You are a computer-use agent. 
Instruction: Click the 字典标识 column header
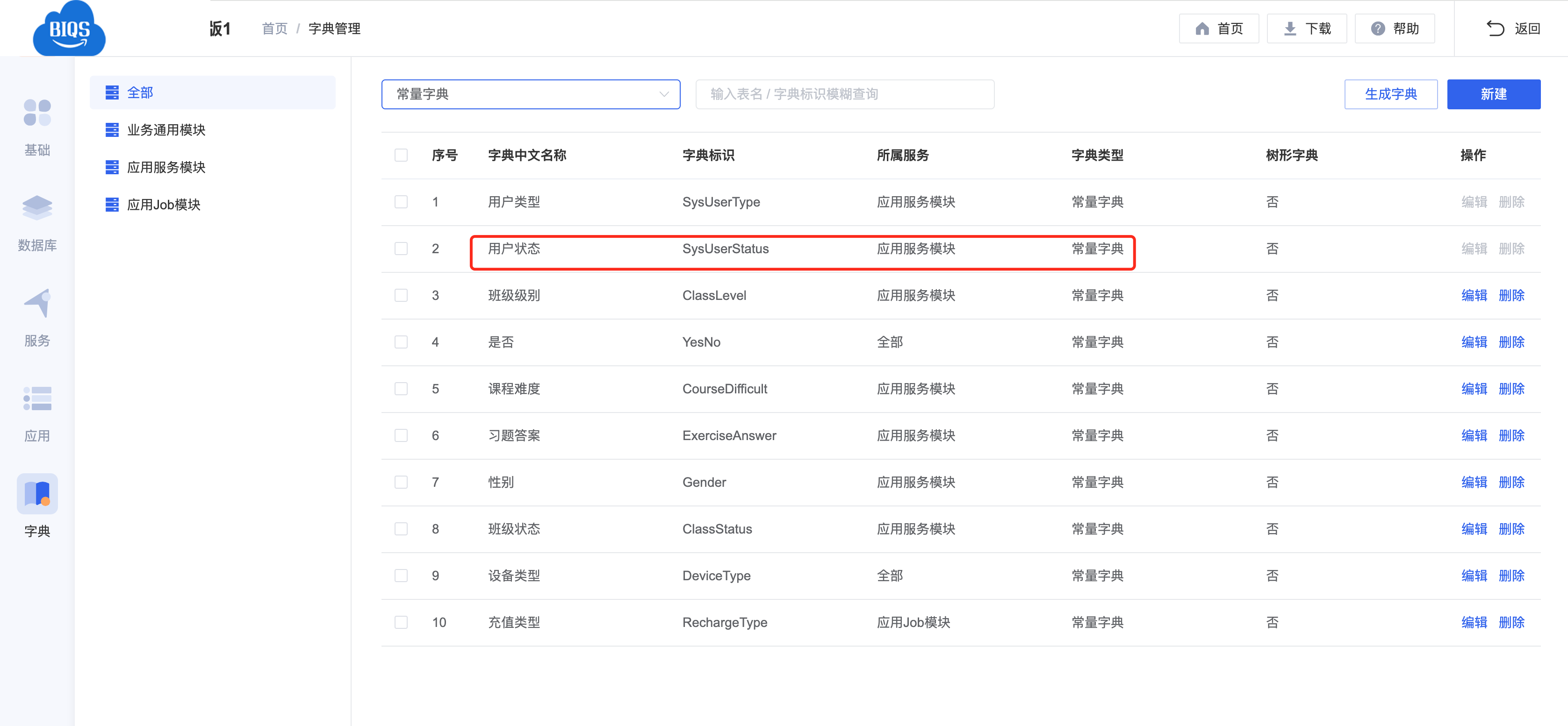708,155
